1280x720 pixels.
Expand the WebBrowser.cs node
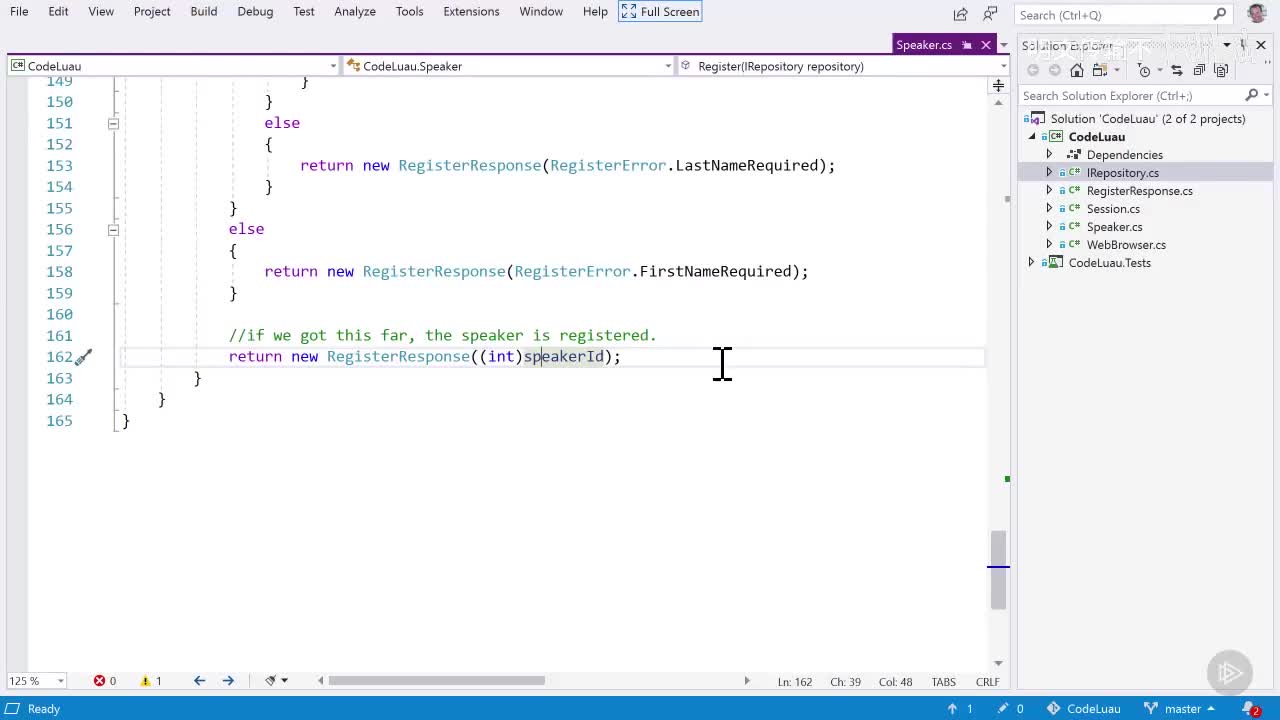[x=1049, y=245]
